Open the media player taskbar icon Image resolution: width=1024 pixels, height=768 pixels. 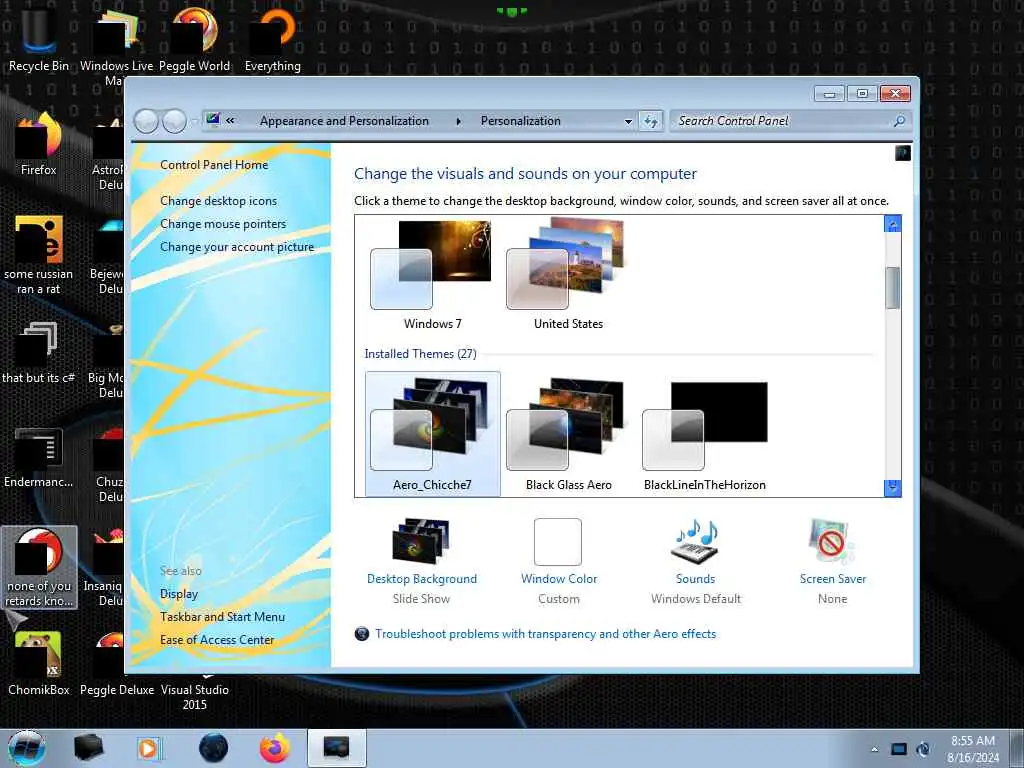tap(149, 748)
